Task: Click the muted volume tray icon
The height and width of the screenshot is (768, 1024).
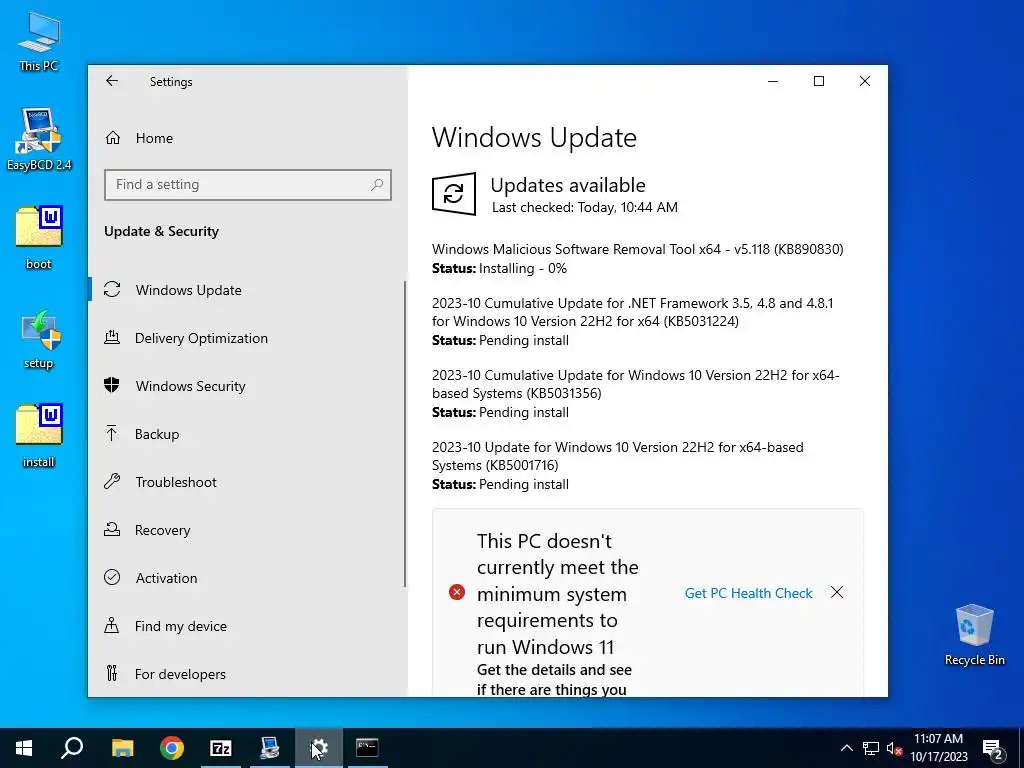Action: coord(894,748)
